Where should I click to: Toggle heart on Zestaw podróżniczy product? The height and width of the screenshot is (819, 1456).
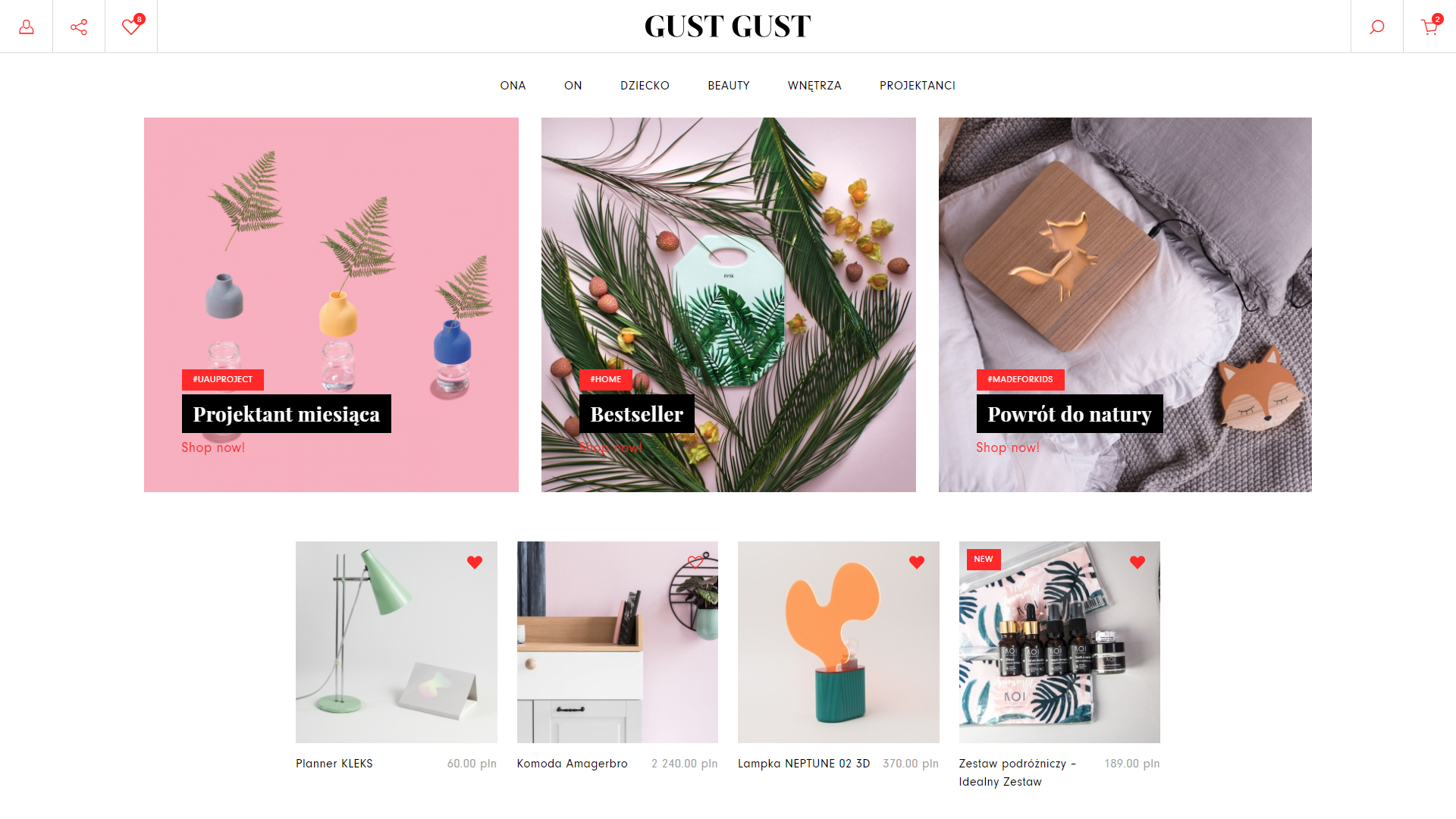pyautogui.click(x=1137, y=562)
